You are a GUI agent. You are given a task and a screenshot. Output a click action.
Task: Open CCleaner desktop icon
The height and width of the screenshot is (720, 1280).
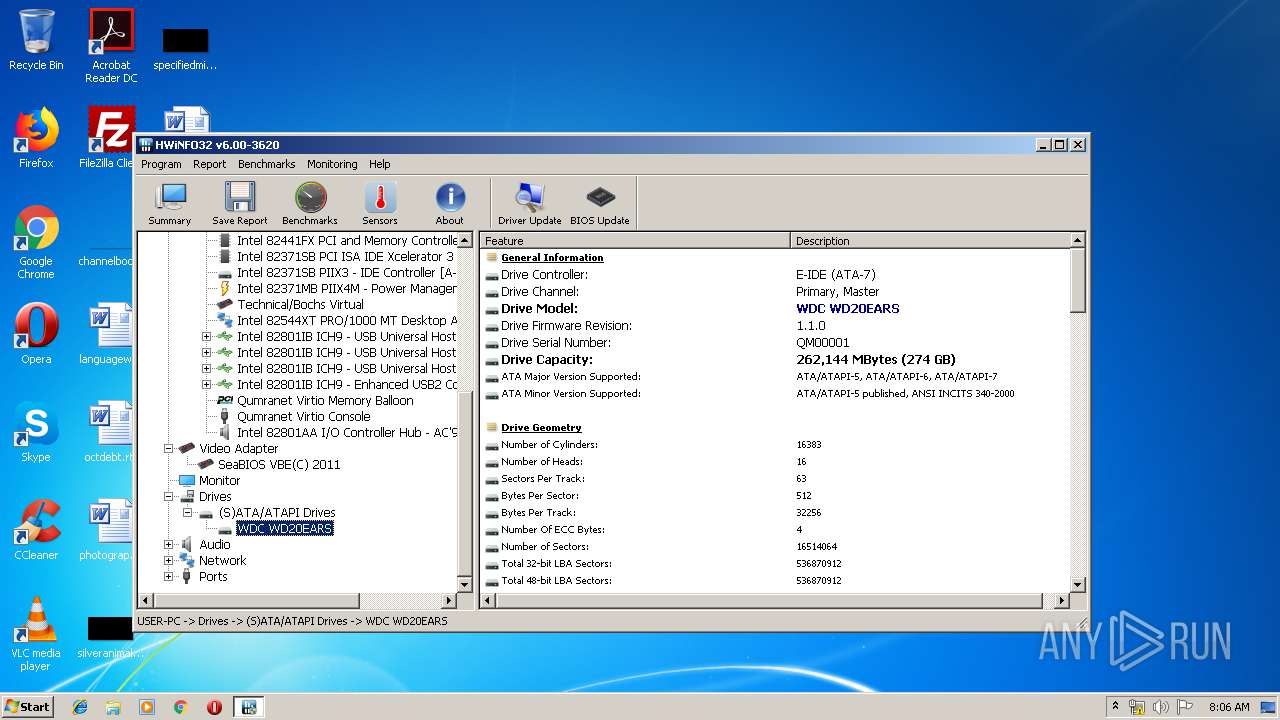(36, 531)
